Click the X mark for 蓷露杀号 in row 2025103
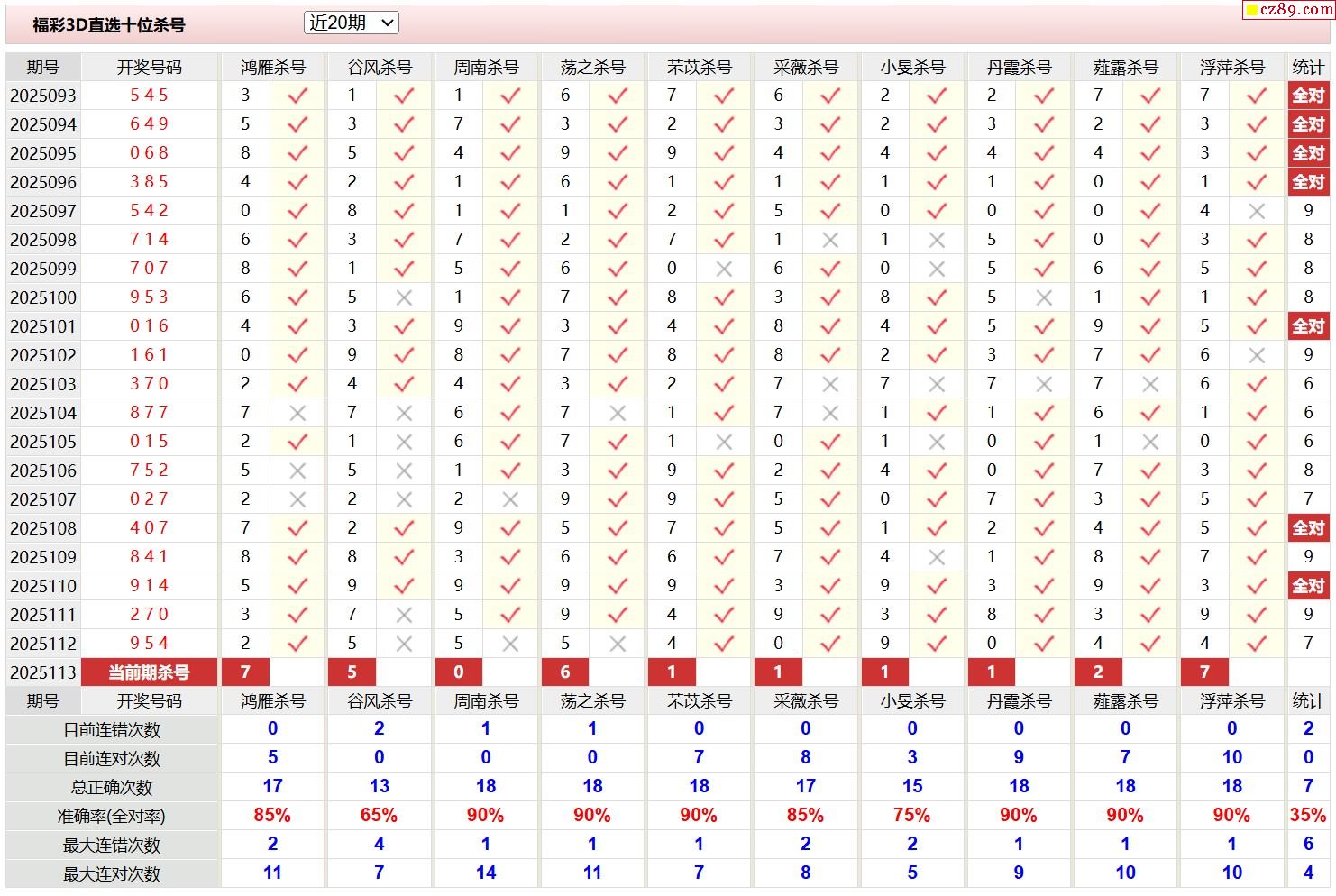The image size is (1336, 896). tap(1150, 384)
